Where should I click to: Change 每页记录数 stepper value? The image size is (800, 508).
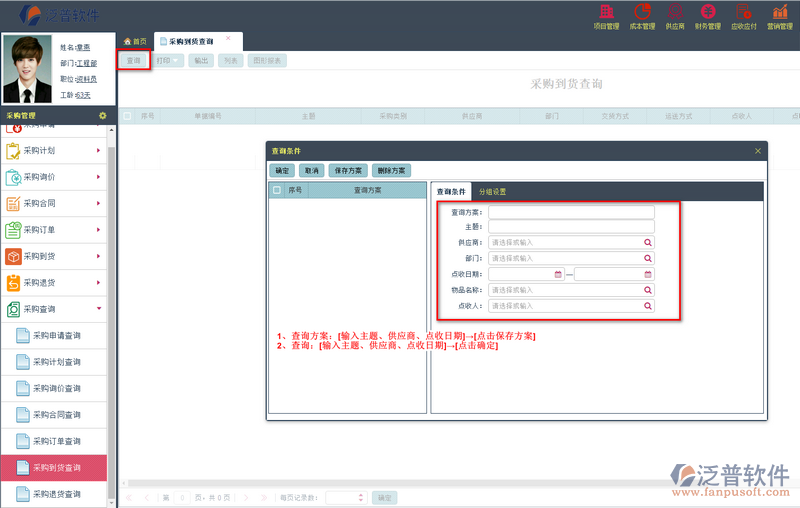(361, 498)
